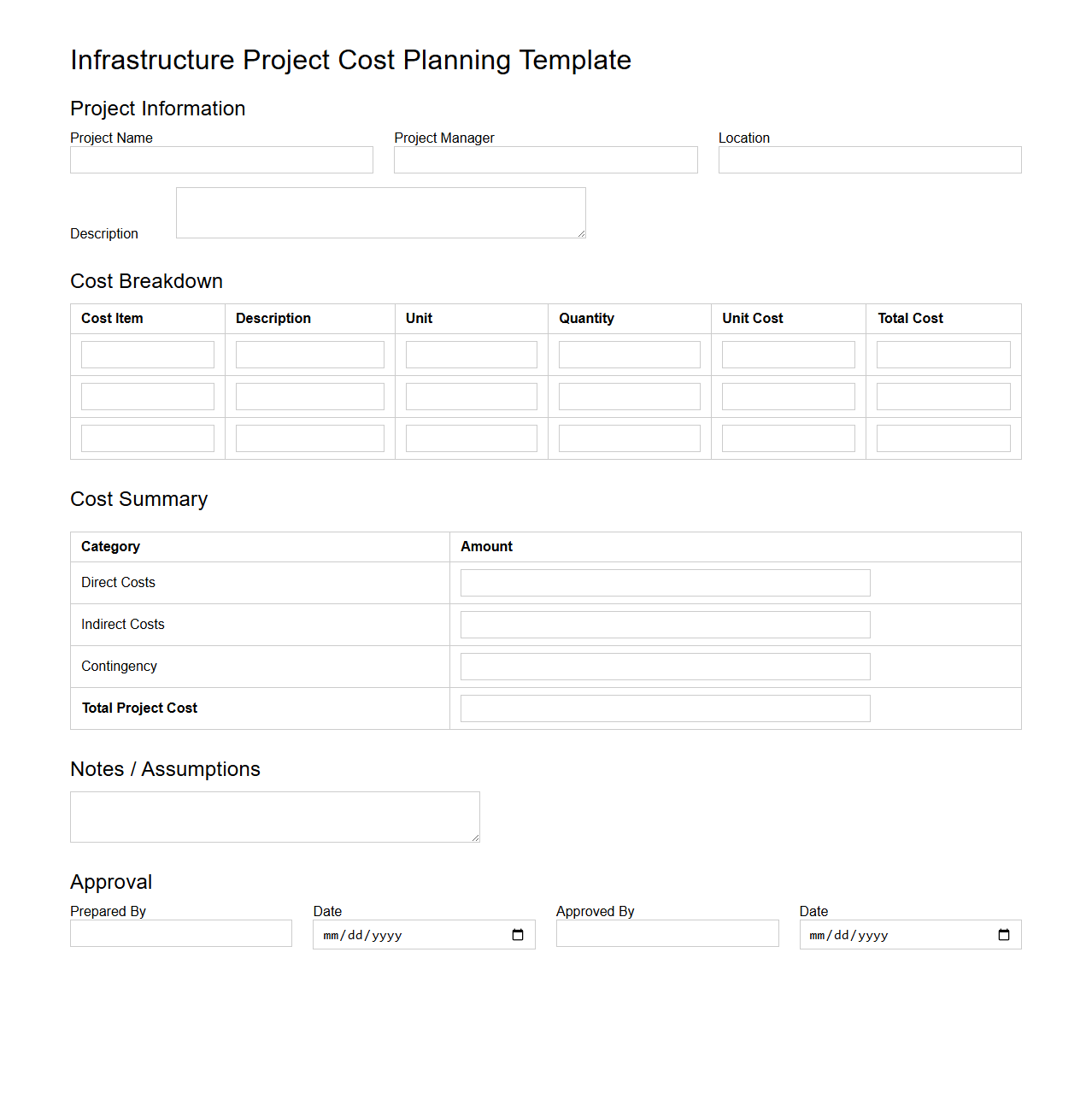Open the calendar picker for Approved By date
The width and height of the screenshot is (1092, 1111).
(x=1003, y=935)
